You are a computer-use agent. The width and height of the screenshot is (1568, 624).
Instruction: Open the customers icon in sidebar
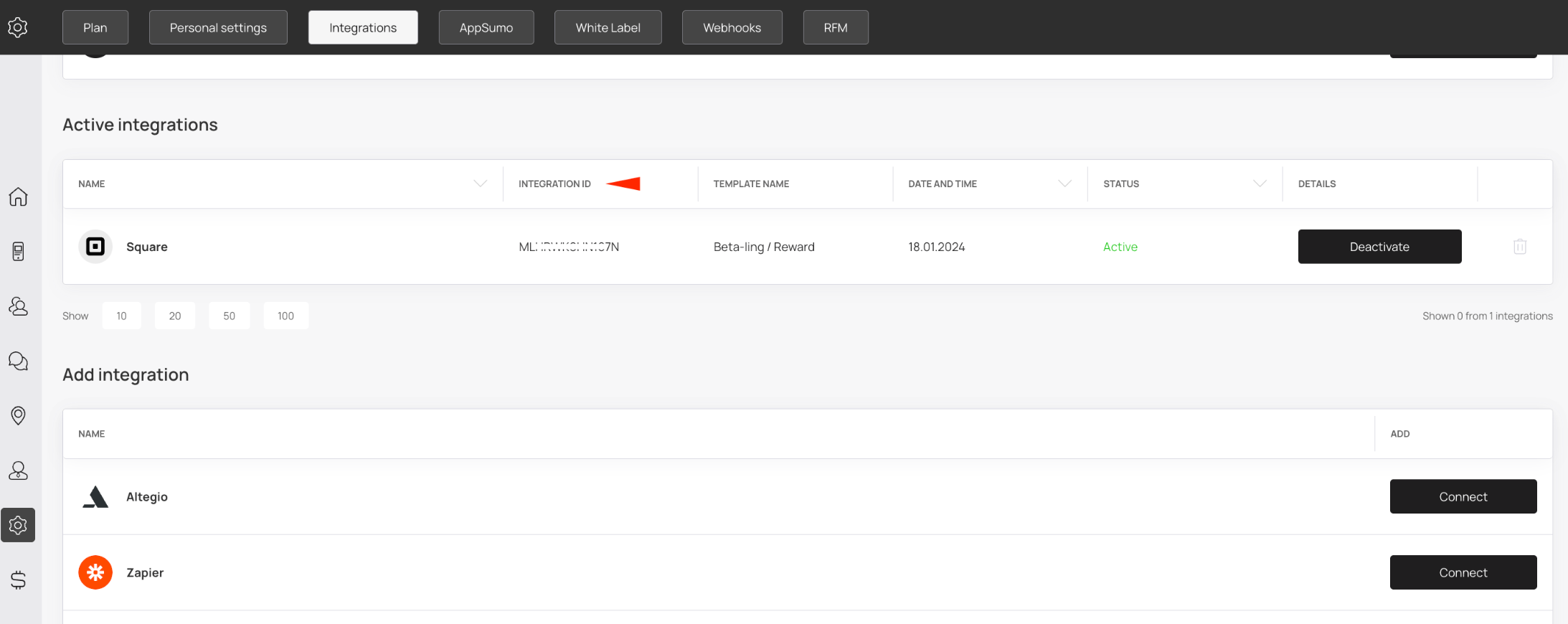click(18, 306)
